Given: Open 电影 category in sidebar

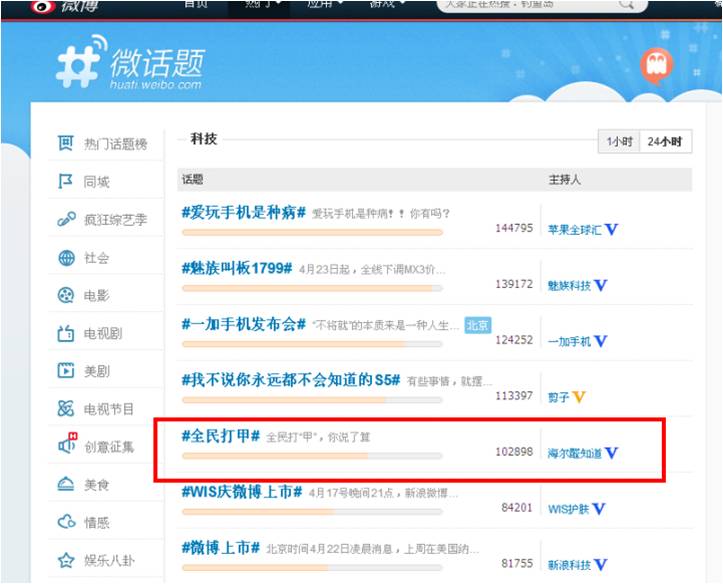Looking at the screenshot, I should pyautogui.click(x=96, y=295).
